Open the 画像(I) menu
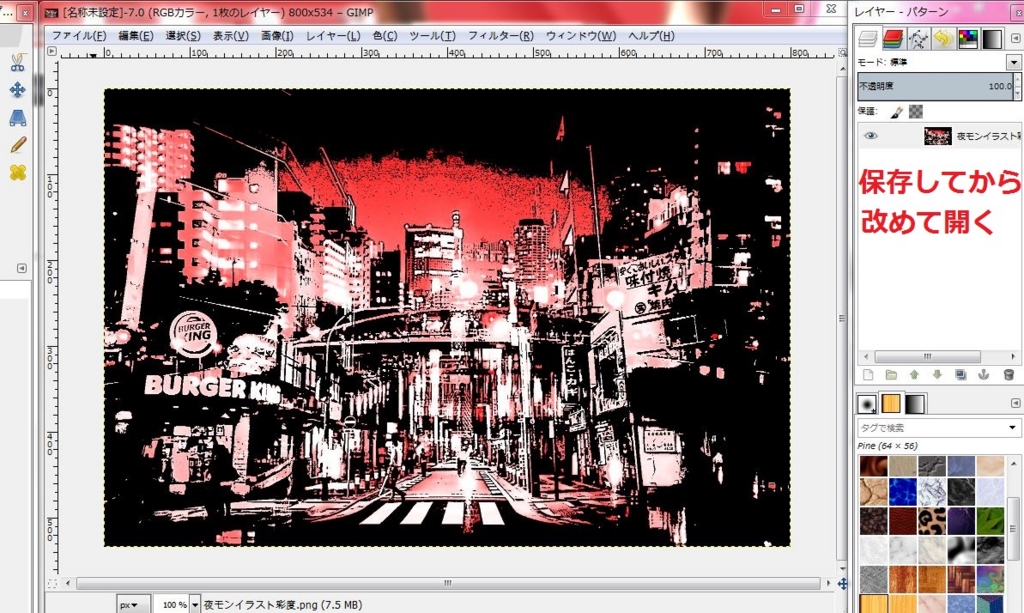This screenshot has width=1024, height=613. [277, 36]
